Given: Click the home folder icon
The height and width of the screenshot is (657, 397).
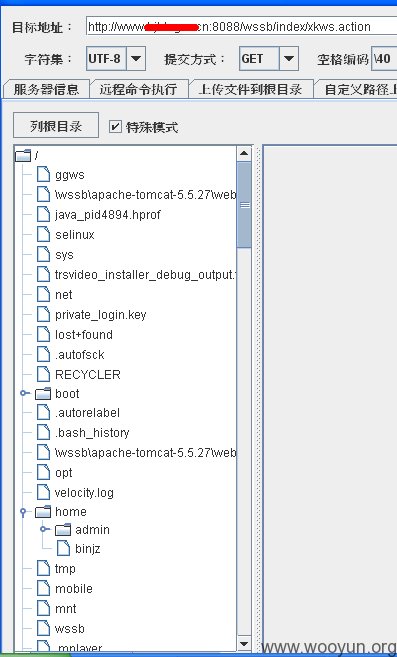Looking at the screenshot, I should [x=43, y=512].
